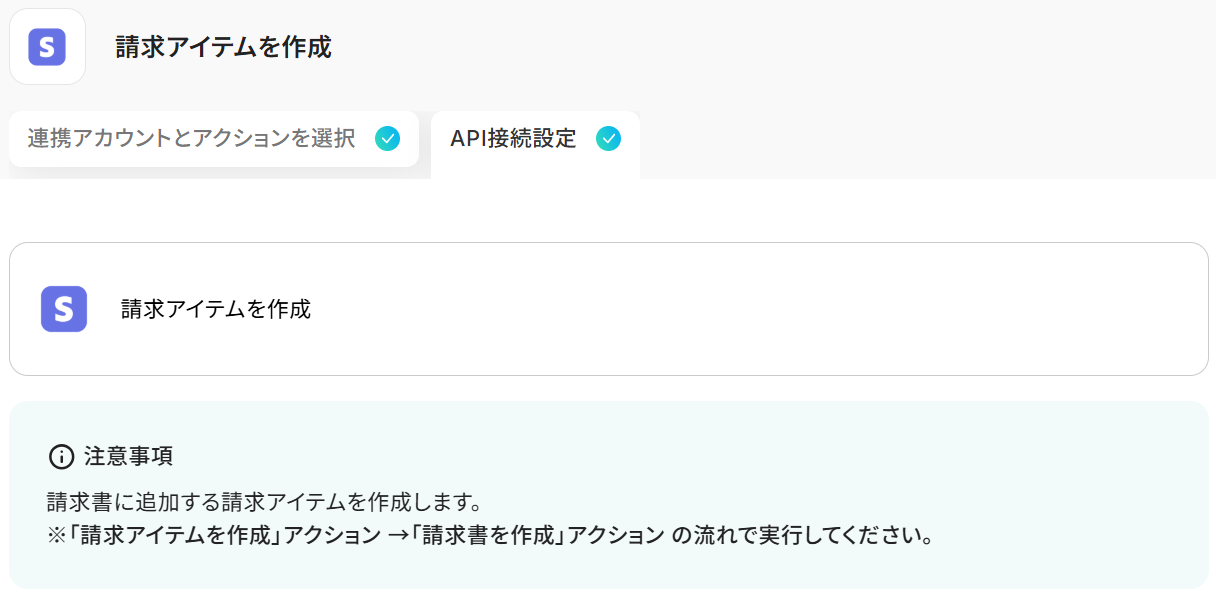Click the page title 請求アイテムを作成 in the header
This screenshot has width=1216, height=595.
[x=223, y=47]
